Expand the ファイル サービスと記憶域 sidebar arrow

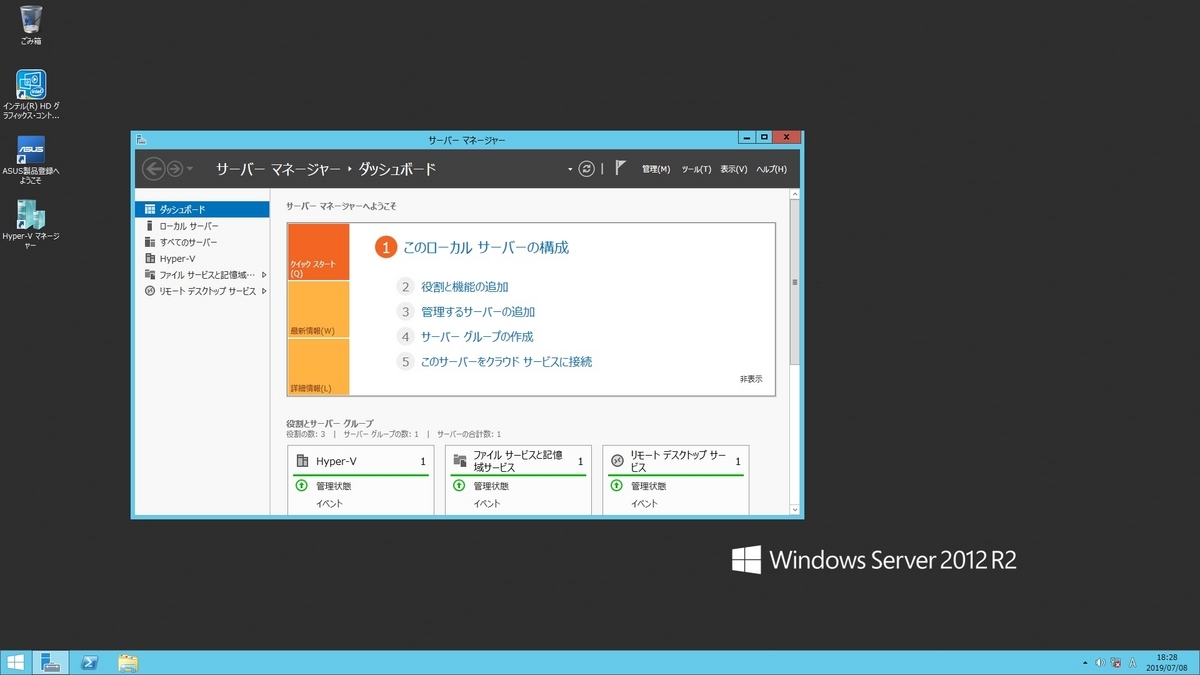pos(263,275)
